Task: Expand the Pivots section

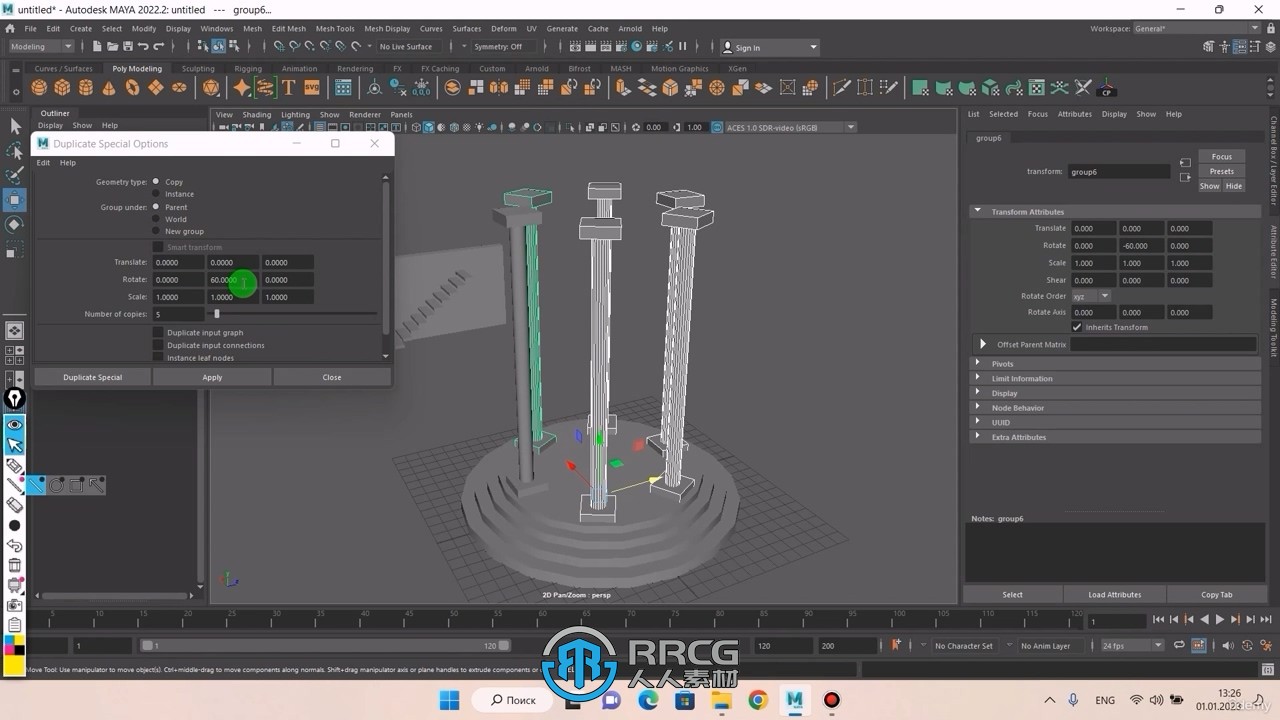Action: point(1115,364)
